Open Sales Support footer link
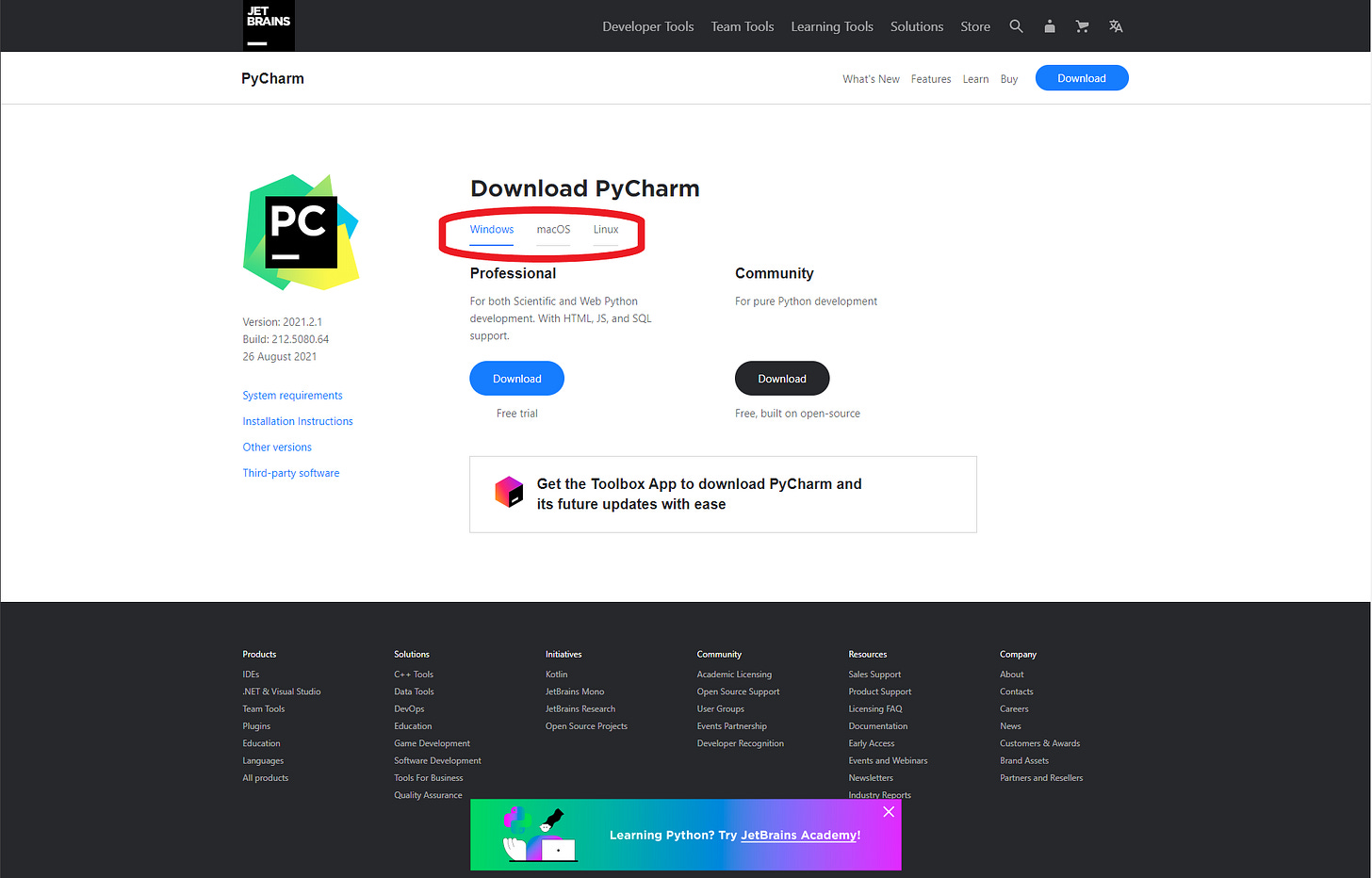The image size is (1372, 878). (874, 675)
